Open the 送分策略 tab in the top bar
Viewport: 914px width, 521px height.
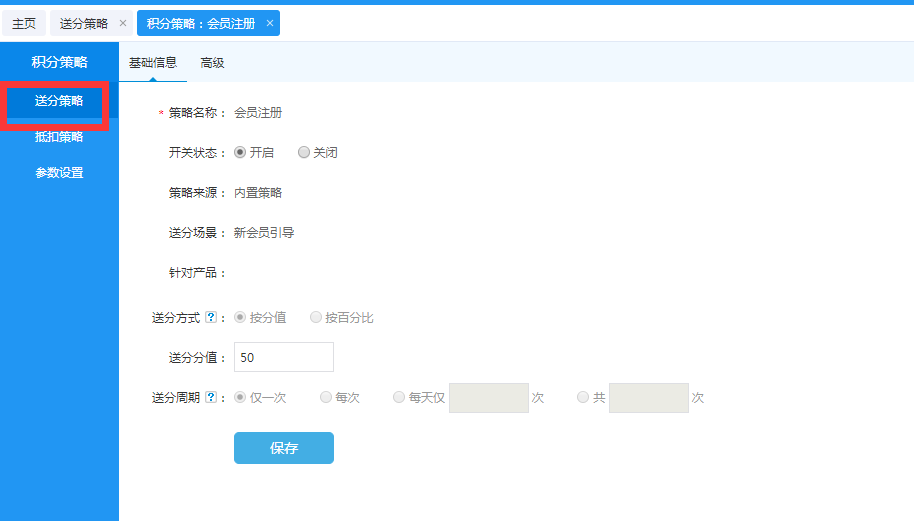[x=83, y=23]
